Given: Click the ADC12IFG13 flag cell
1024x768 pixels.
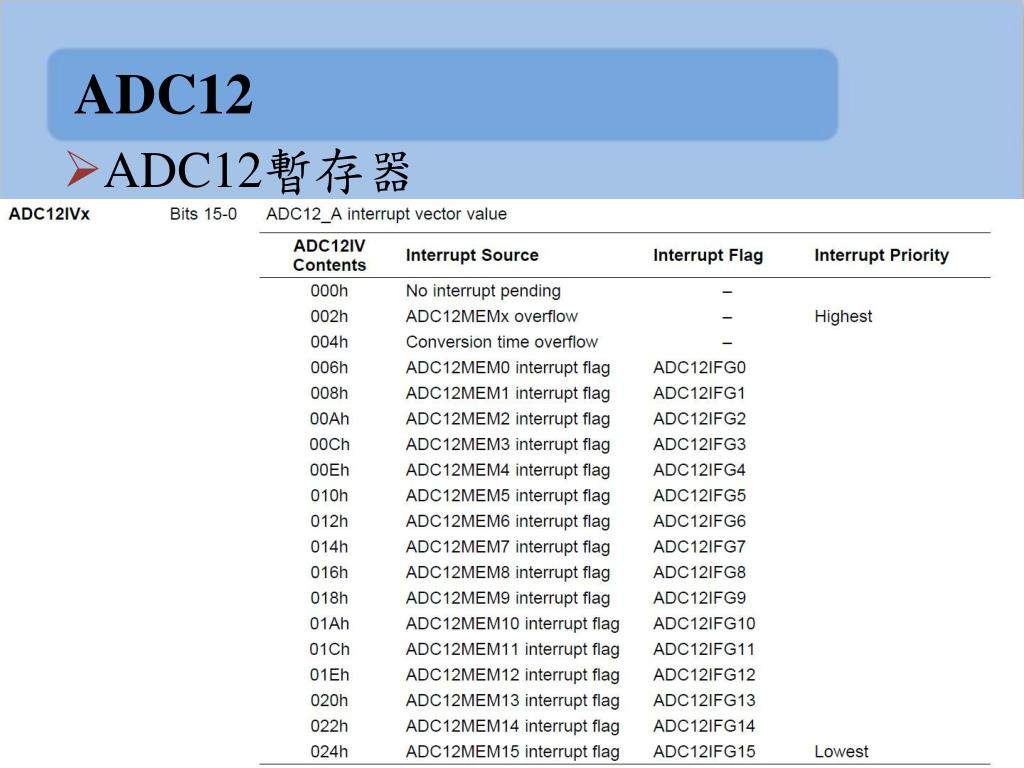Looking at the screenshot, I should click(x=704, y=700).
